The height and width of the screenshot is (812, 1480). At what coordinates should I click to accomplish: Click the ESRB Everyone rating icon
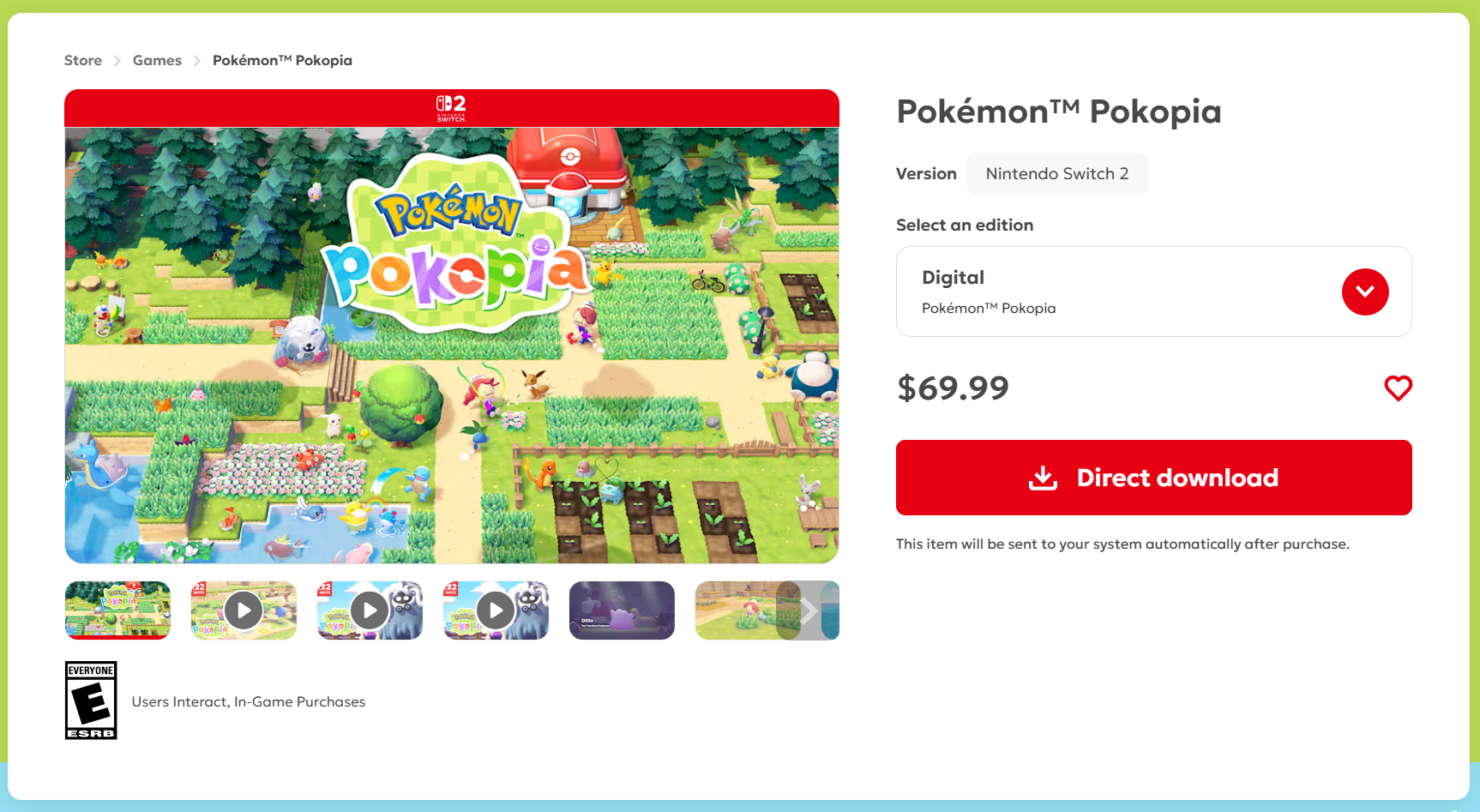pyautogui.click(x=91, y=701)
